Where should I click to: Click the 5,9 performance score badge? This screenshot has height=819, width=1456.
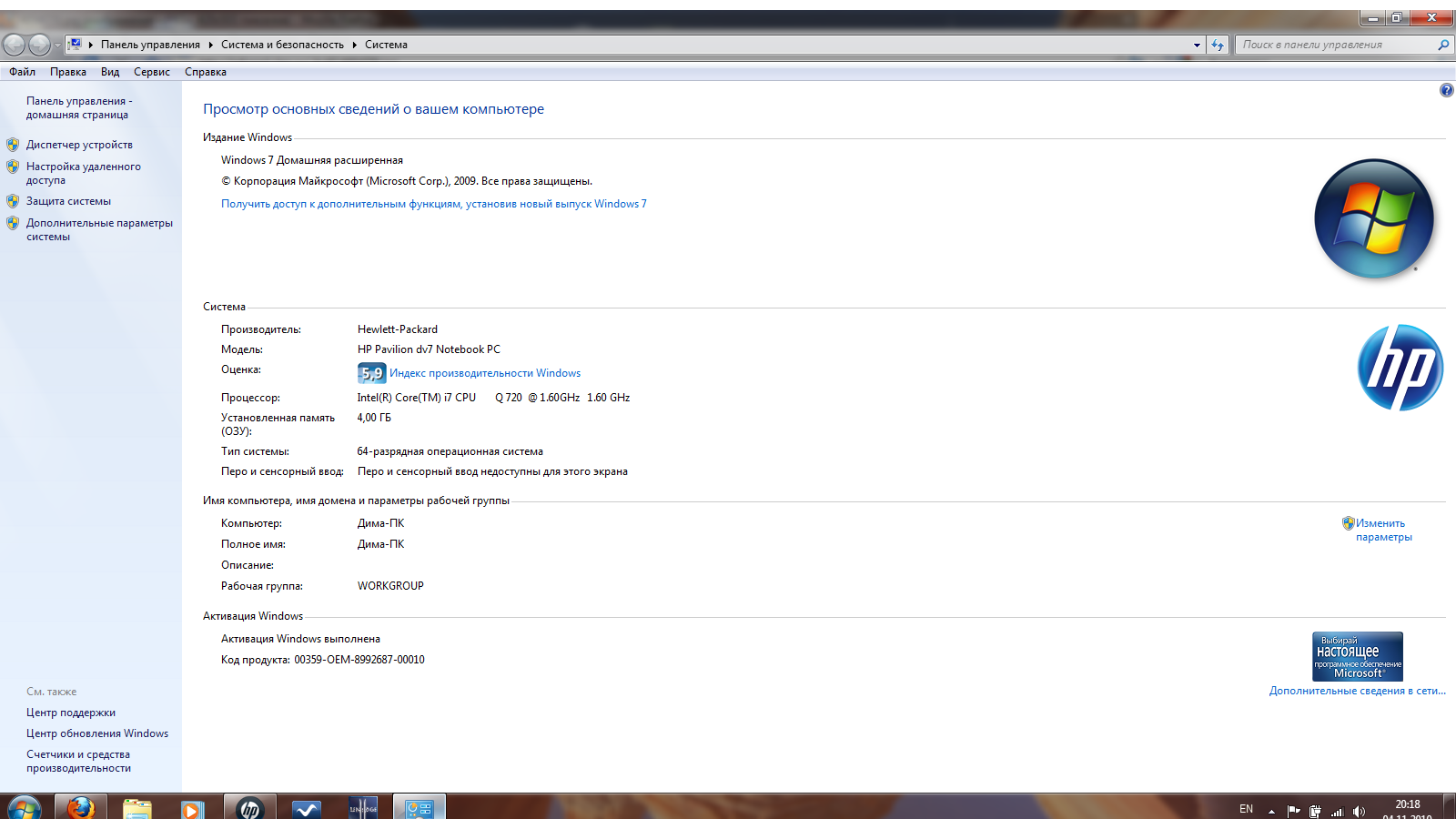coord(371,373)
